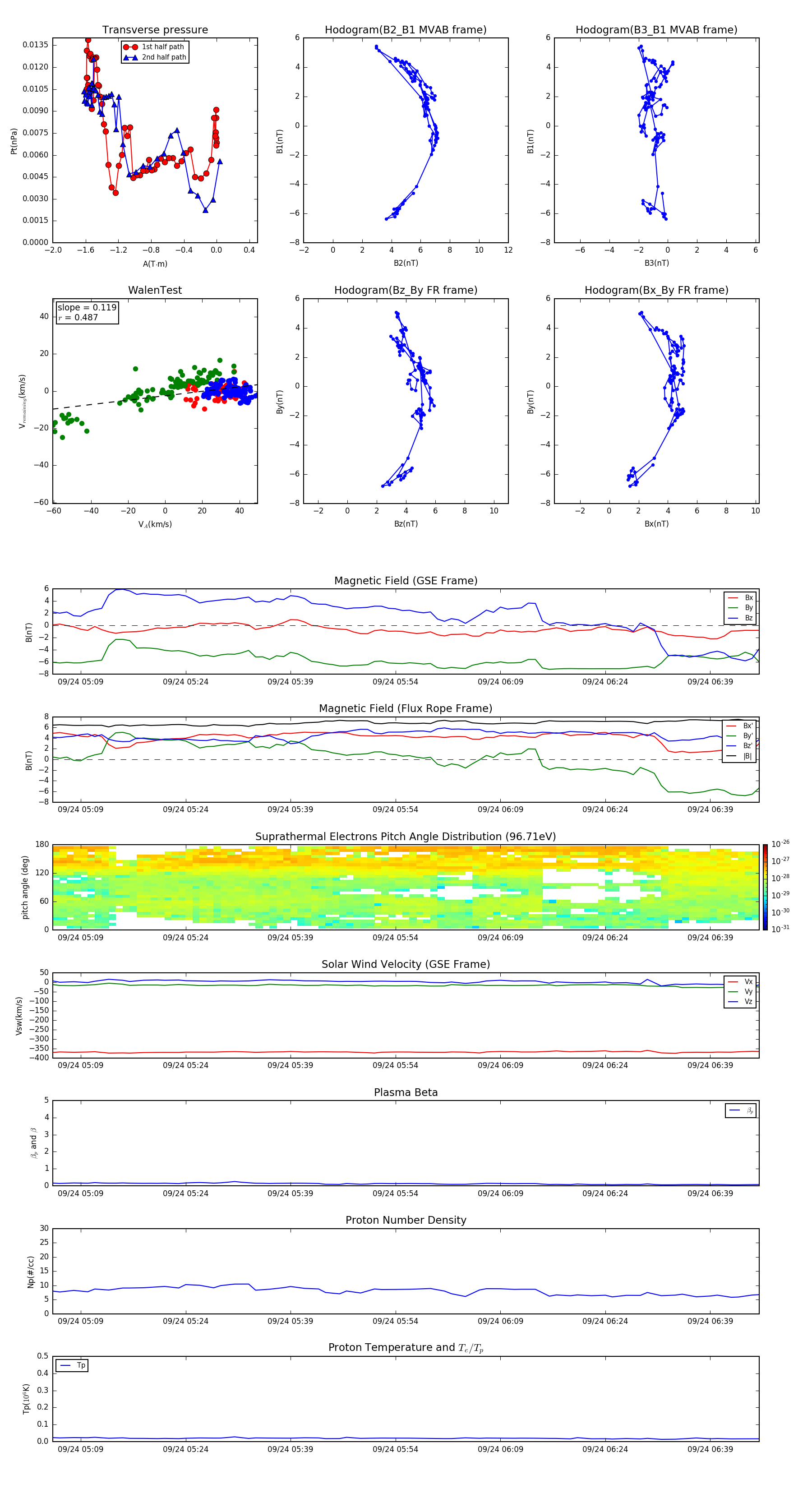Click the green By line swatch in GSE legend
Image resolution: width=812 pixels, height=1489 pixels.
click(x=733, y=608)
